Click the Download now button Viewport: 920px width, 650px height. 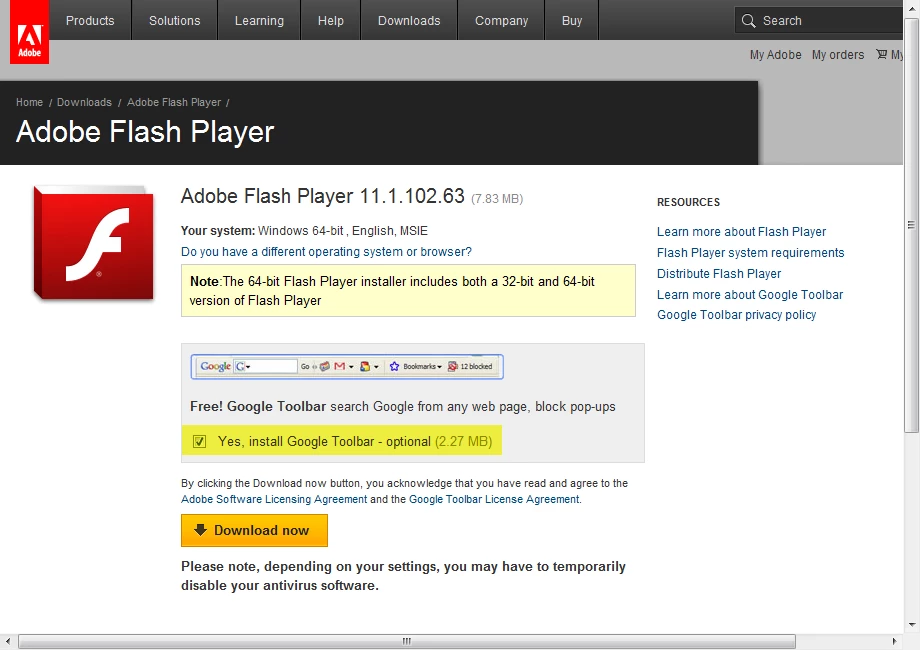(x=254, y=530)
